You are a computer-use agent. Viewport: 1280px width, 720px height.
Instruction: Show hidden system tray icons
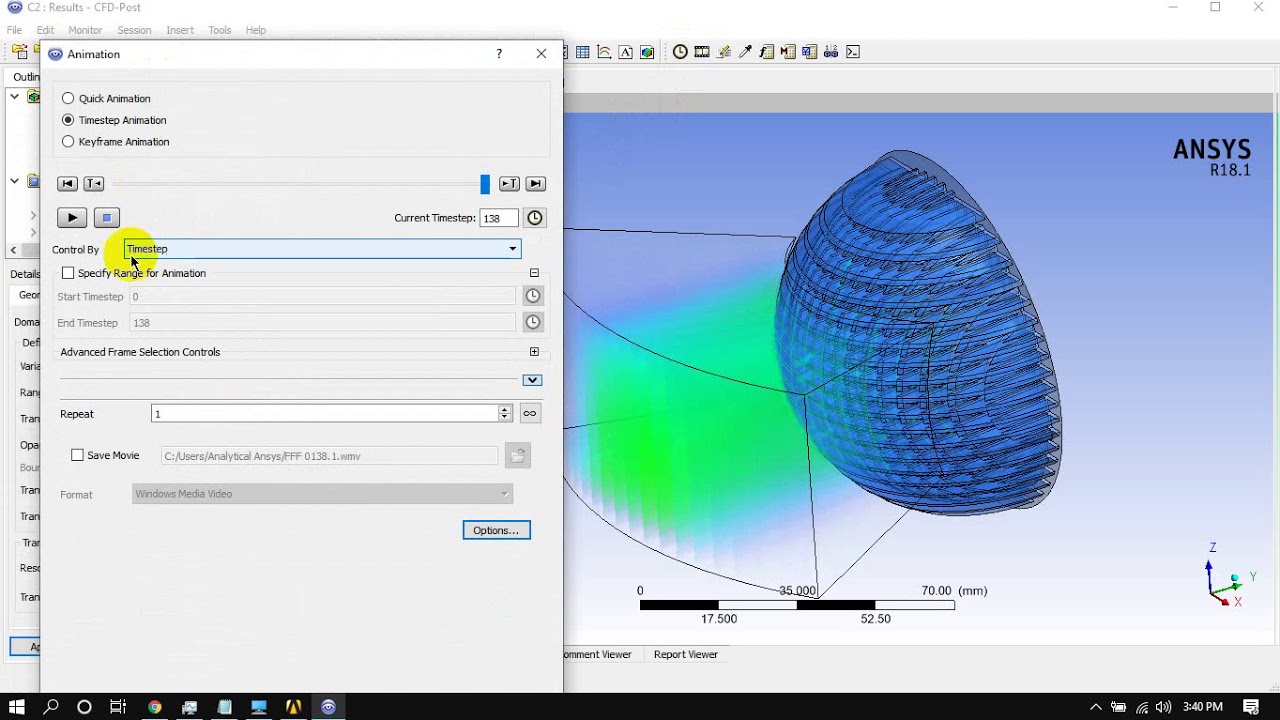point(1096,708)
